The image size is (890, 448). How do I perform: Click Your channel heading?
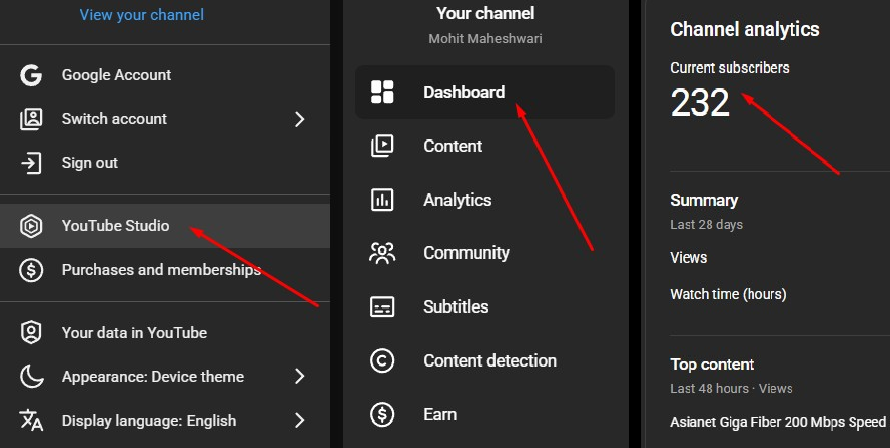click(485, 14)
